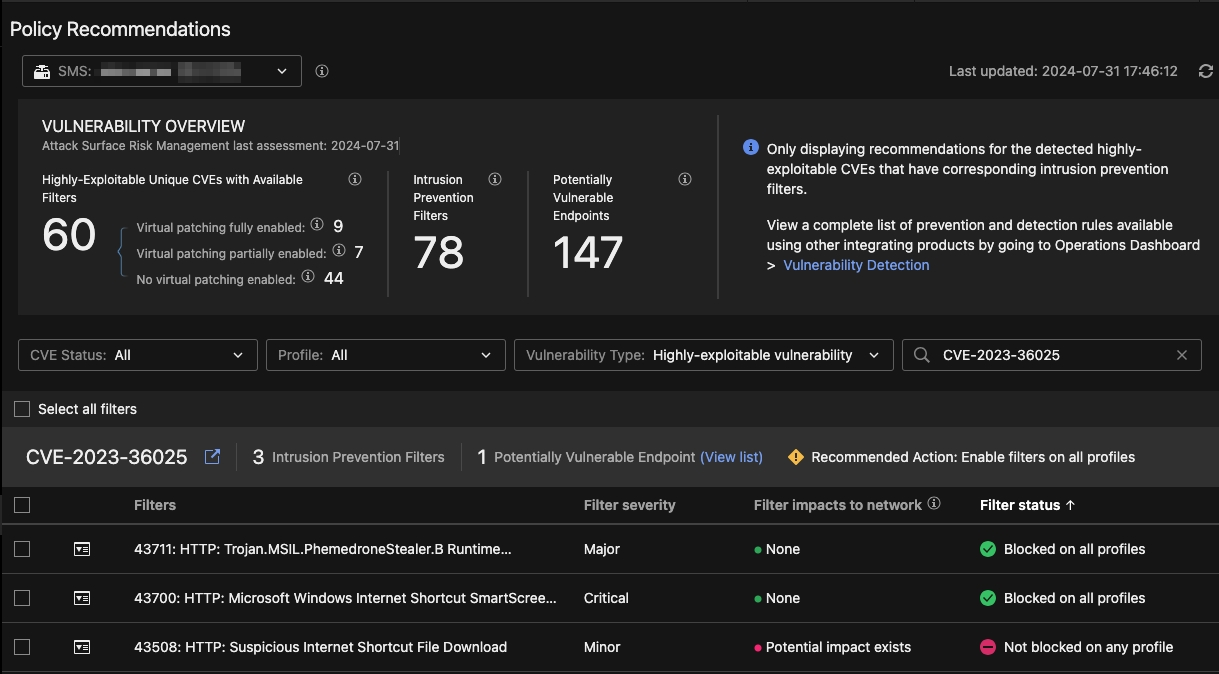Click the refresh icon beside Last updated
This screenshot has height=674, width=1219.
click(x=1205, y=72)
